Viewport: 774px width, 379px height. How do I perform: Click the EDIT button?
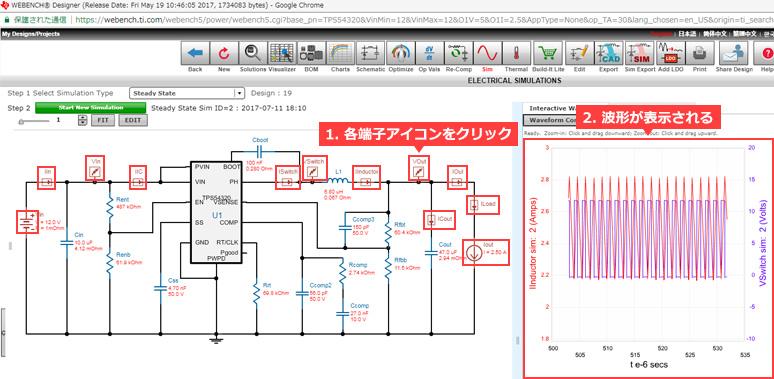[133, 120]
